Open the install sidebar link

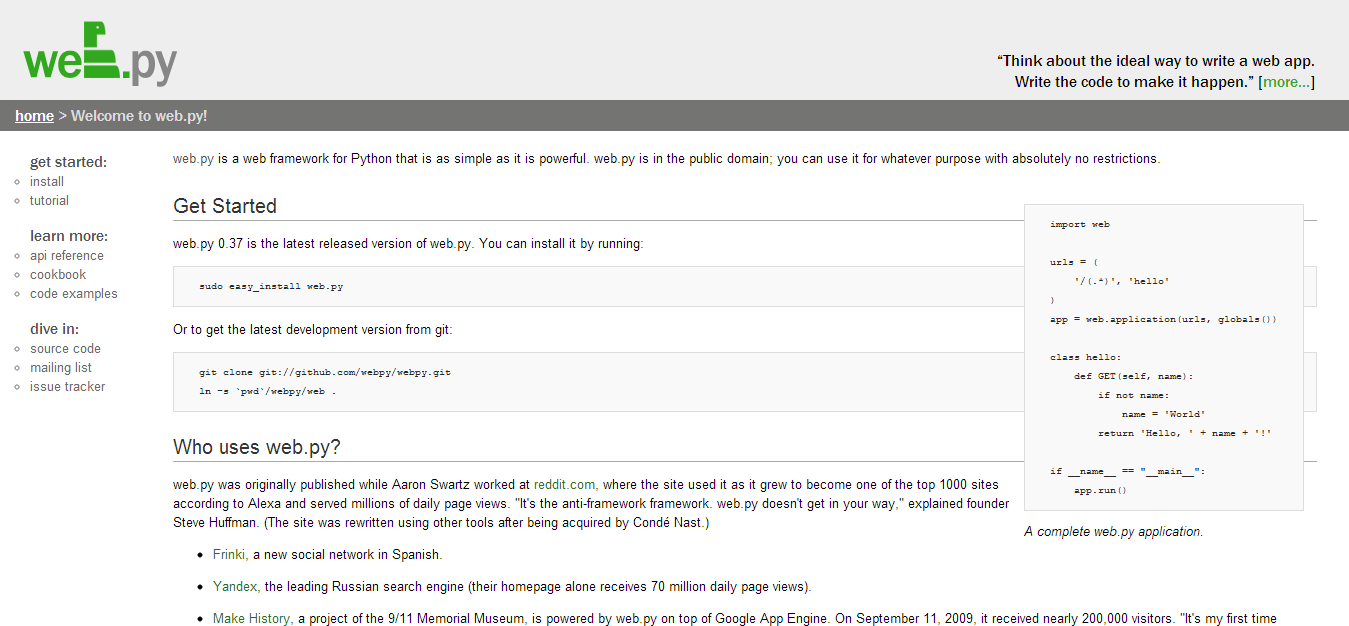(47, 182)
